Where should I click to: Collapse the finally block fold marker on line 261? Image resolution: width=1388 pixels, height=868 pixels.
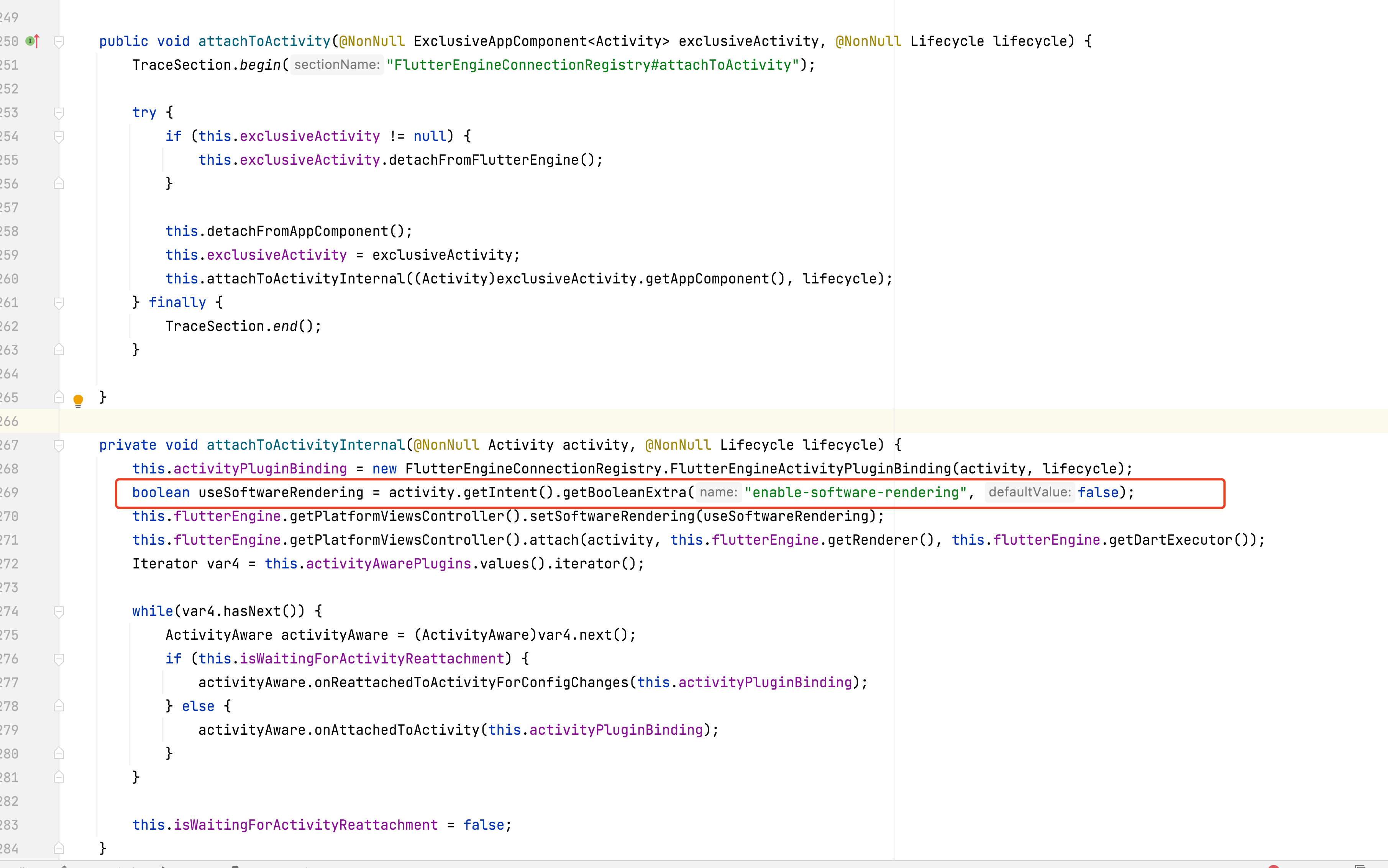(59, 303)
